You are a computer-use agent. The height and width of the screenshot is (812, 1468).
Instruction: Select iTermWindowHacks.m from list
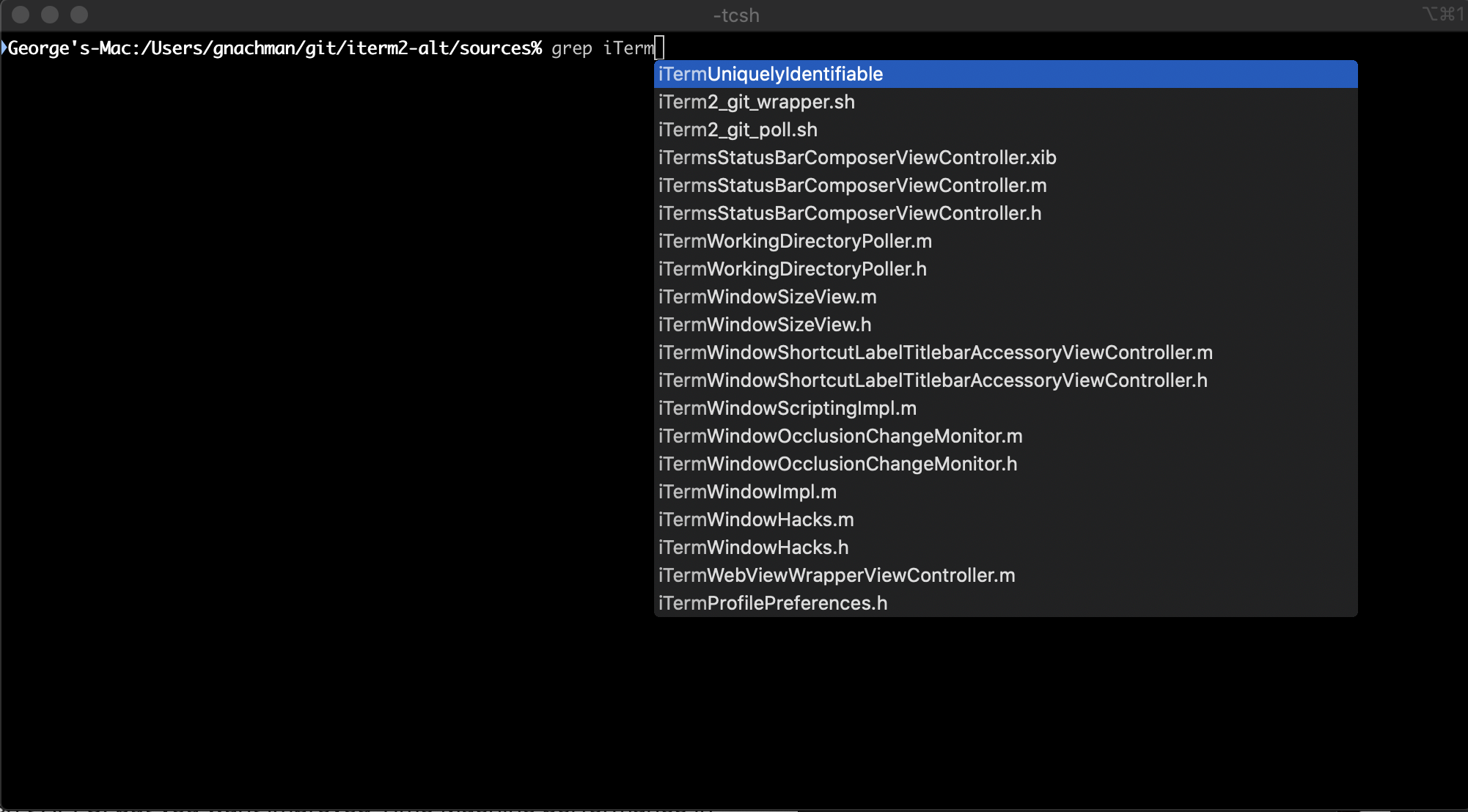tap(757, 520)
